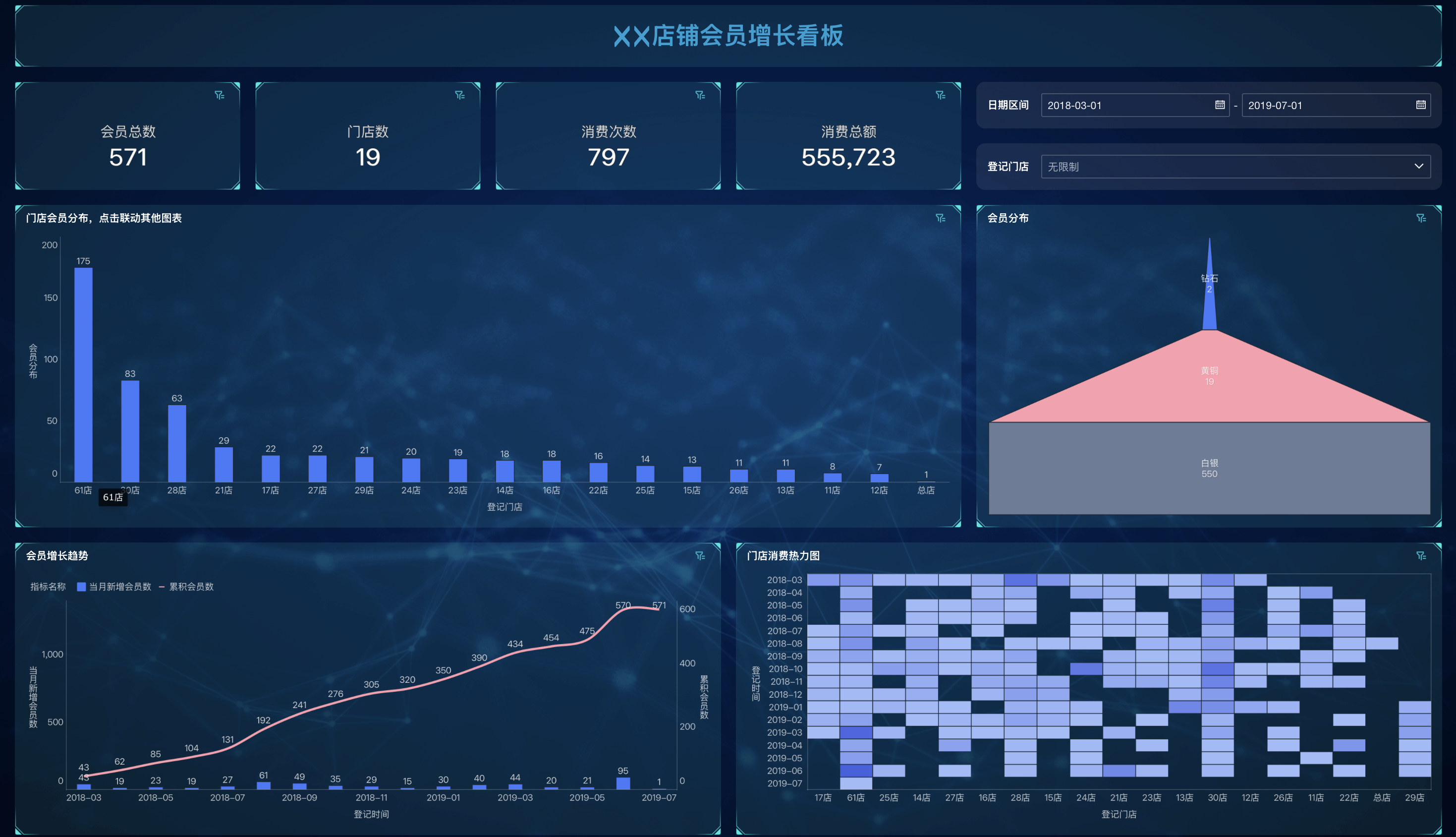The width and height of the screenshot is (1456, 837).
Task: Select the 28店 bar with value 63
Action: click(x=177, y=443)
